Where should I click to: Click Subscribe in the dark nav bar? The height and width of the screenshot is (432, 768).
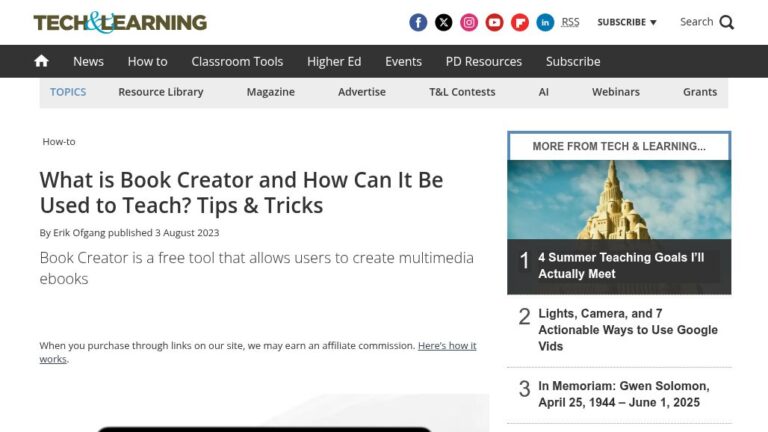pyautogui.click(x=573, y=61)
